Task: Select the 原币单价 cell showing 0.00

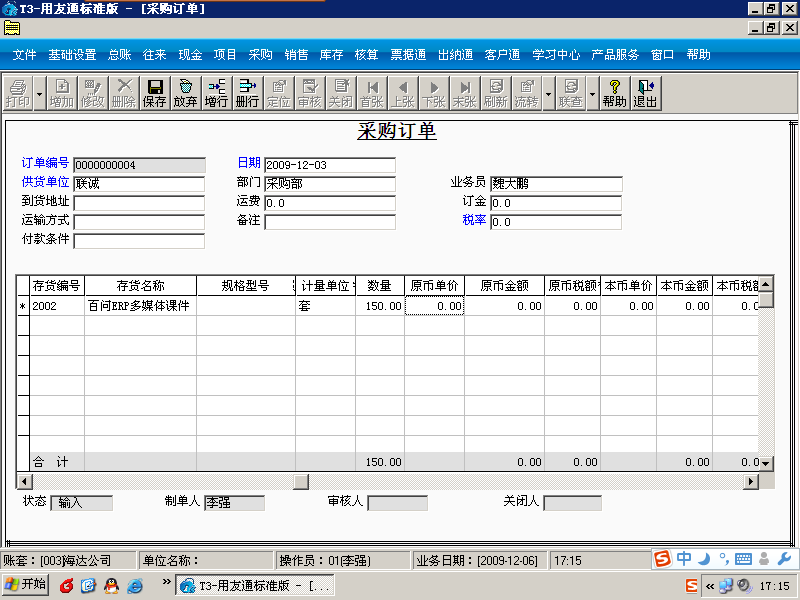Action: (434, 306)
